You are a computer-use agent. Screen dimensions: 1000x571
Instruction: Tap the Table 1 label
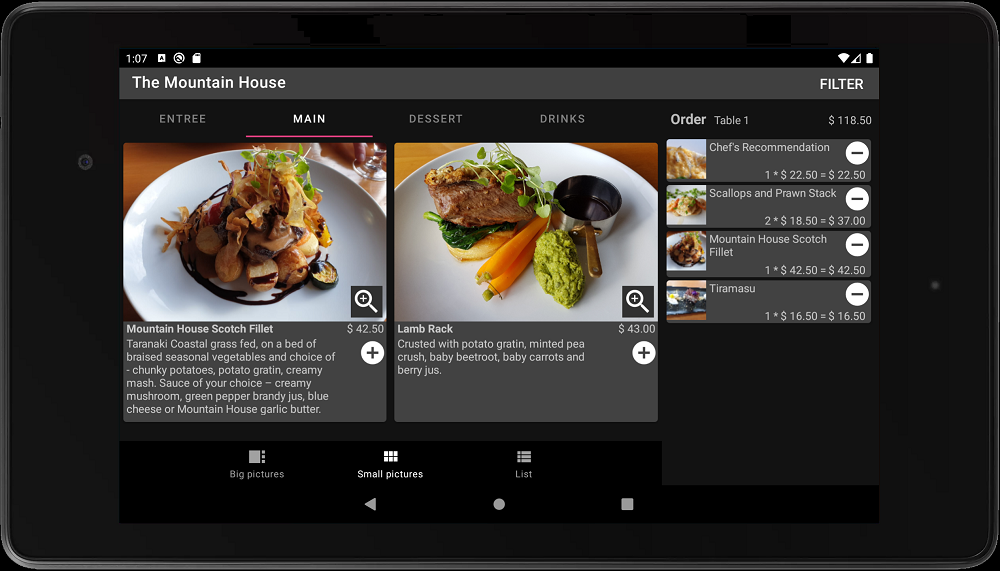(x=732, y=120)
